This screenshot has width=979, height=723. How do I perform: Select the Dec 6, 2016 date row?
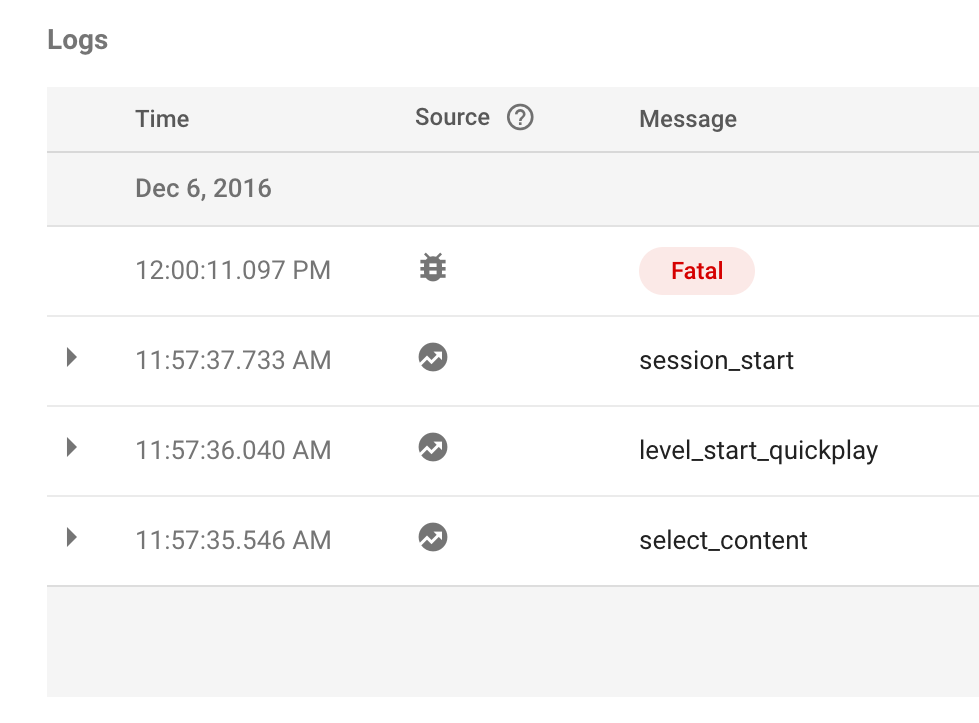[203, 188]
